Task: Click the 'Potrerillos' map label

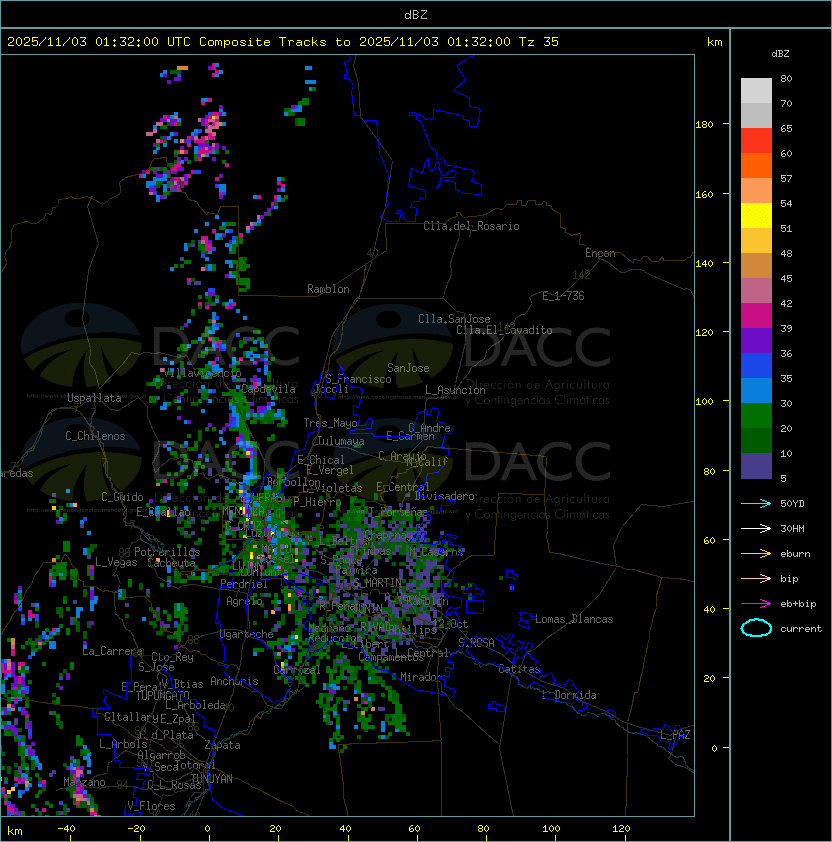Action: [x=167, y=552]
